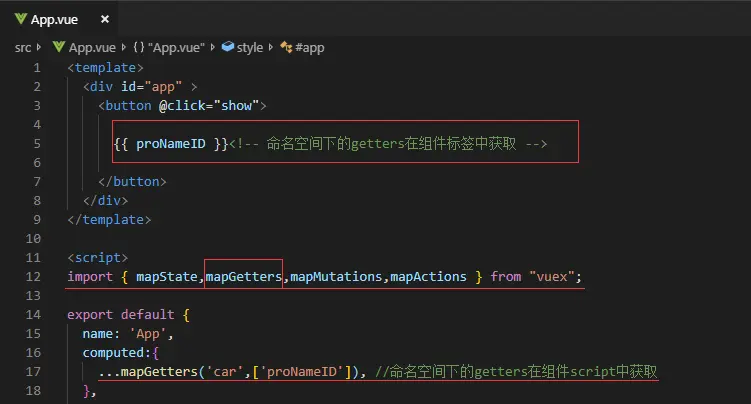The height and width of the screenshot is (404, 751).
Task: Expand the chevron after src breadcrumb
Action: 39,47
